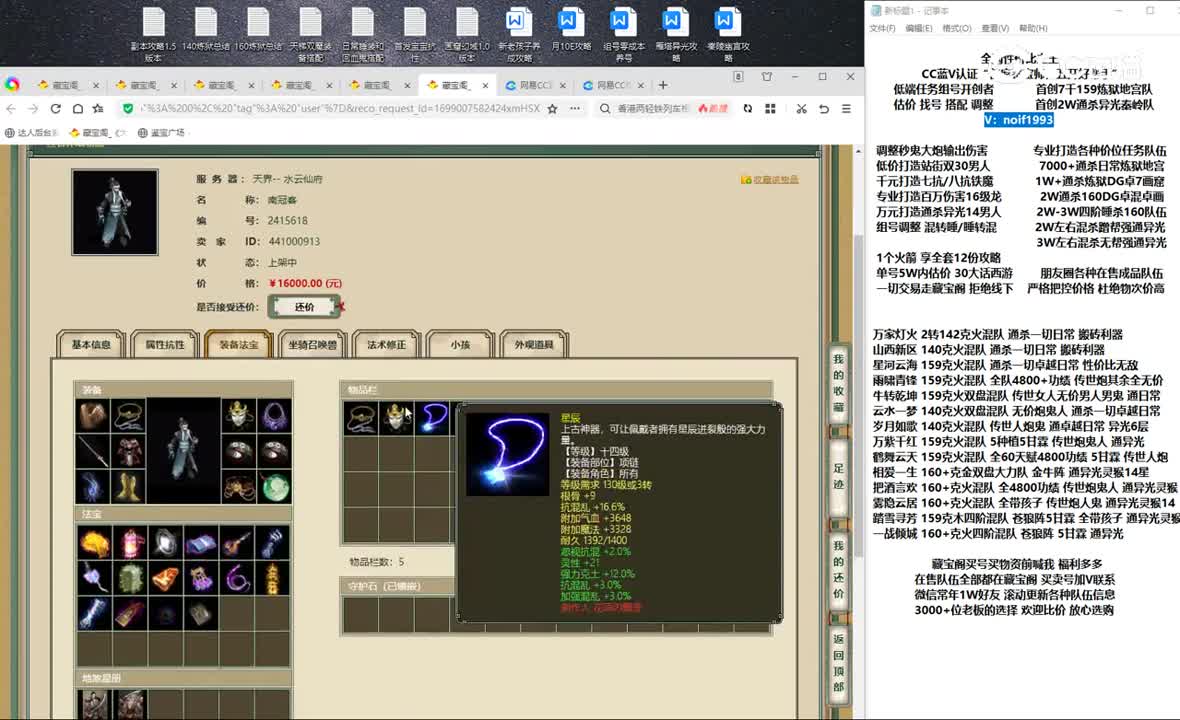Open the browser extensions grid icon
1180x720 pixels.
click(770, 108)
